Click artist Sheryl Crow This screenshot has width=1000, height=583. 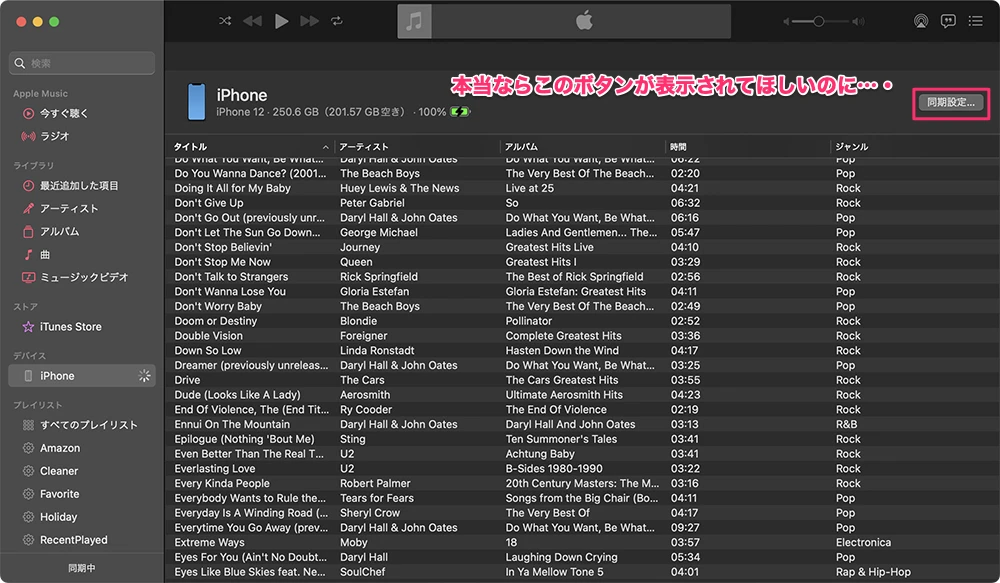[370, 513]
